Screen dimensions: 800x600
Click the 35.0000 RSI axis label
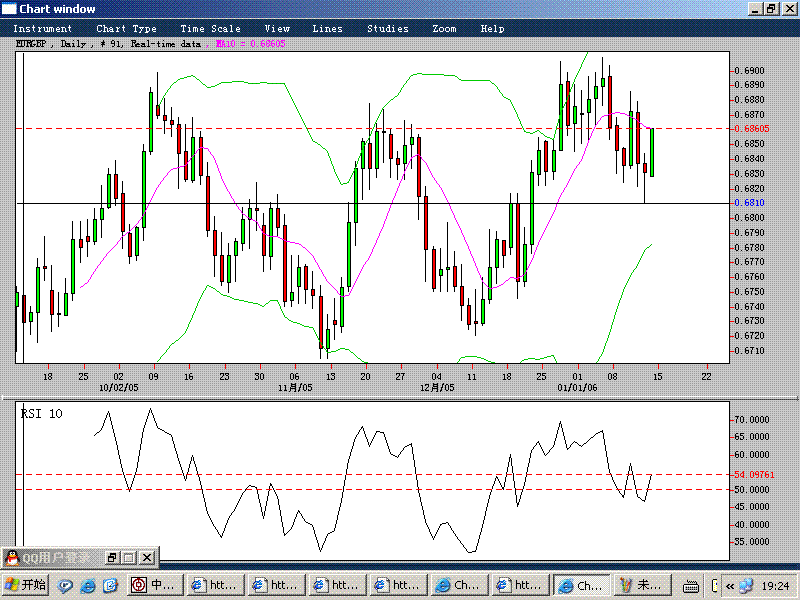(751, 542)
